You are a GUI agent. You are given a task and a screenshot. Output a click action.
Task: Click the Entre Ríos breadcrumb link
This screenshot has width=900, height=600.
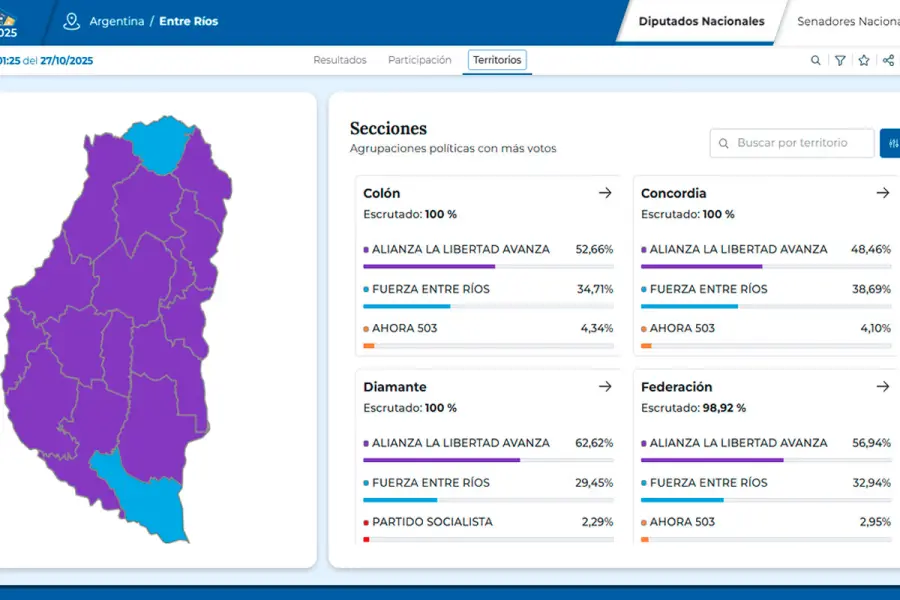pos(187,21)
